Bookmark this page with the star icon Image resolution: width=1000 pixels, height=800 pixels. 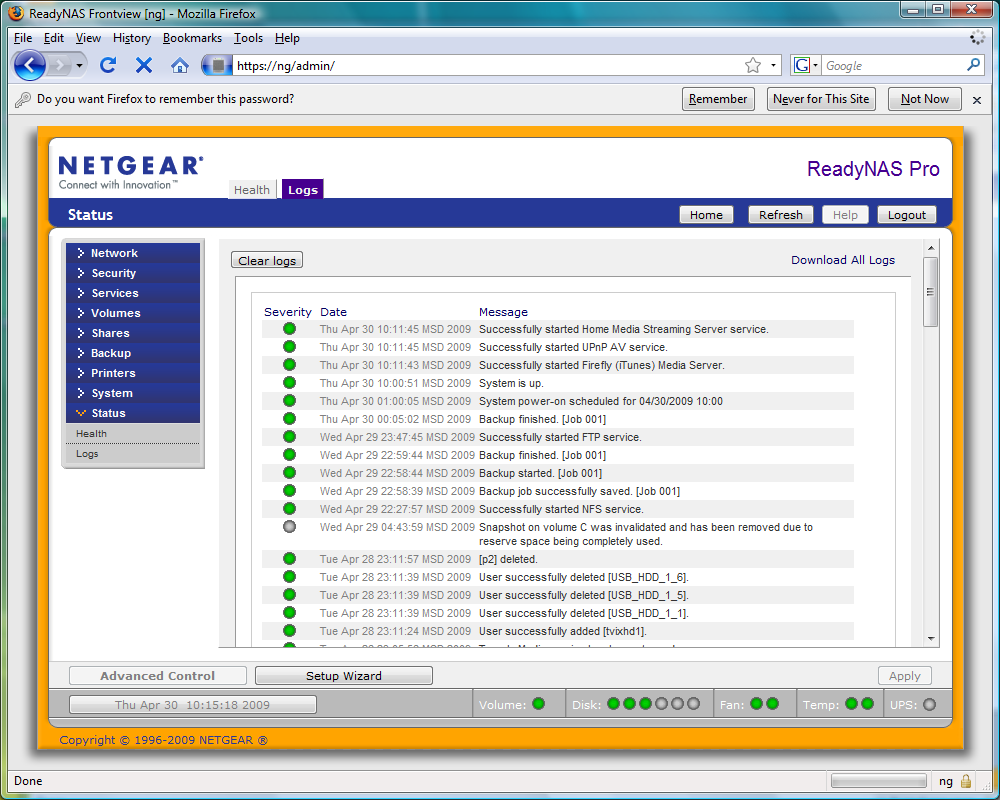[753, 65]
